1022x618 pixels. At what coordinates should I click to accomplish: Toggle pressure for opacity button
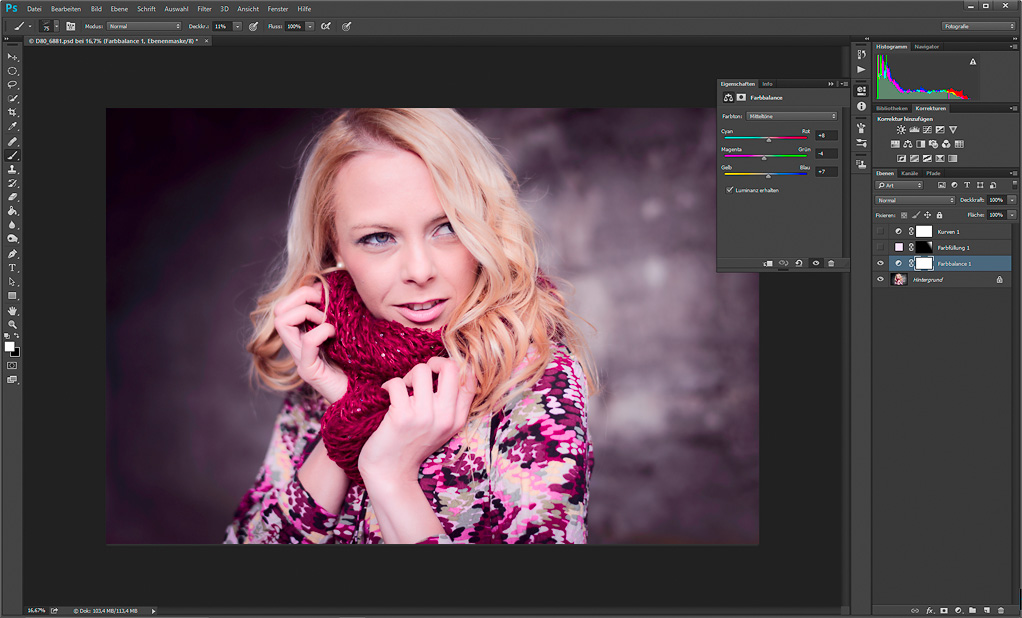tap(254, 26)
